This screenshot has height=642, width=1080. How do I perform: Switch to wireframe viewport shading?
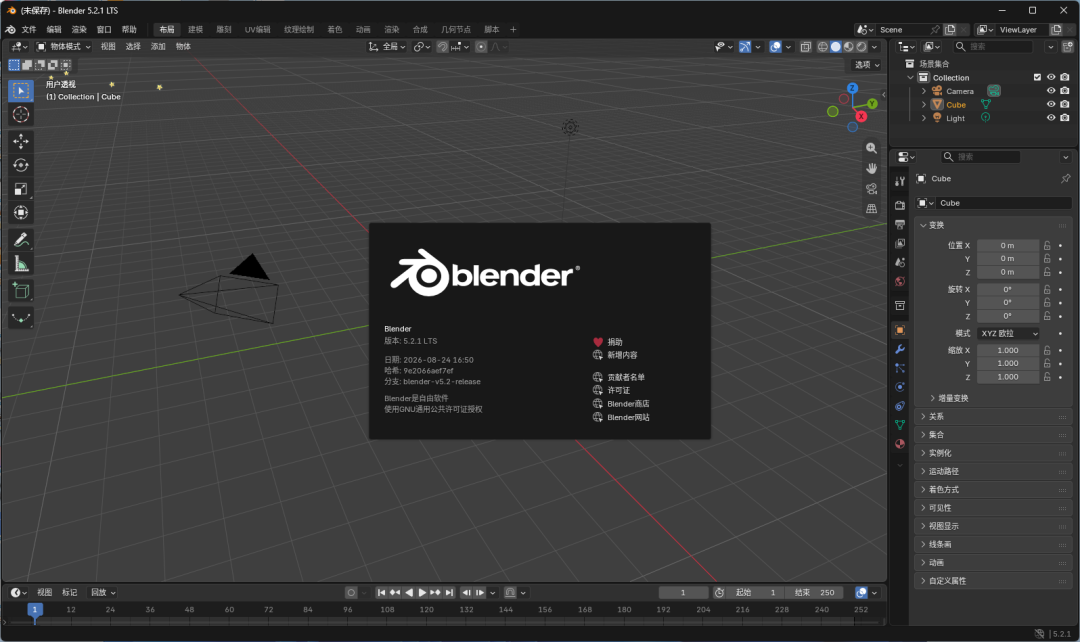822,47
